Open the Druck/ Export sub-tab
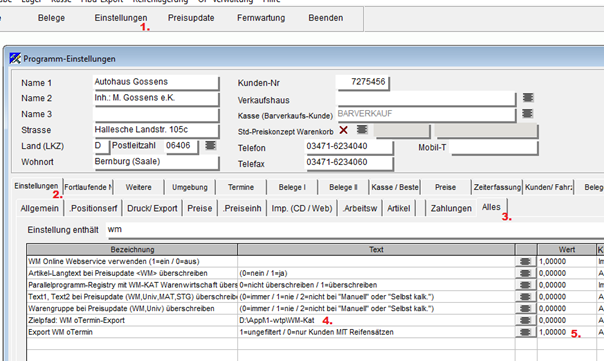This screenshot has height=361, width=604. (152, 208)
